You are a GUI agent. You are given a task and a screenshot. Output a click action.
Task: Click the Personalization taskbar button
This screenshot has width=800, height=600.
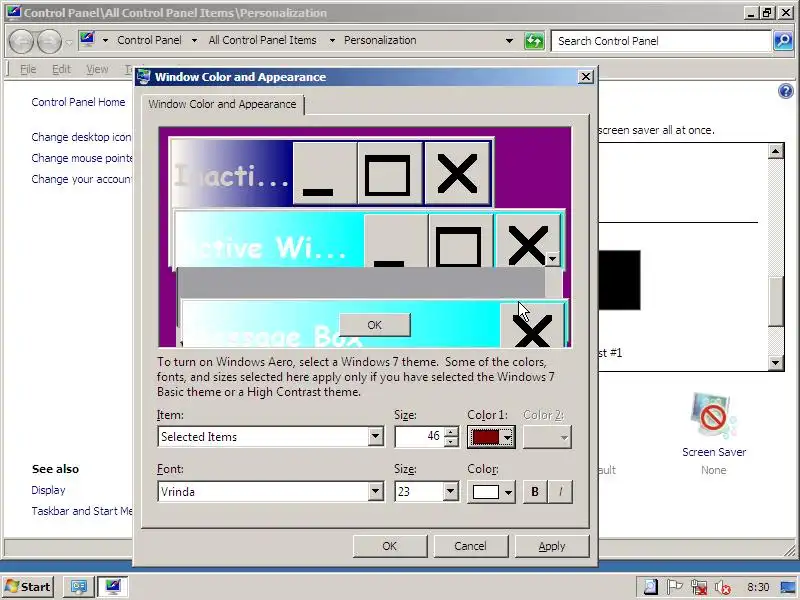pos(113,587)
